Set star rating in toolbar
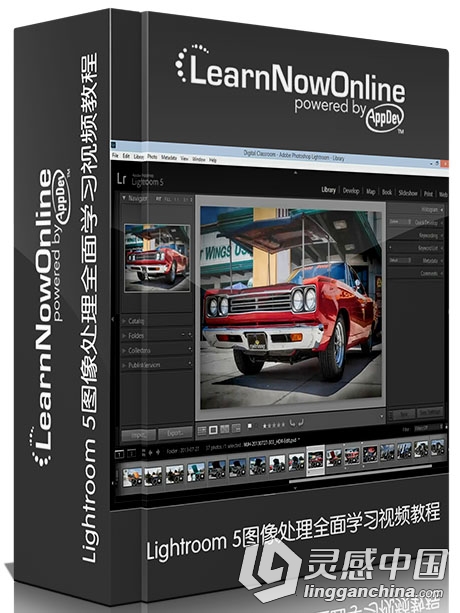This screenshot has height=613, width=460. tap(274, 425)
